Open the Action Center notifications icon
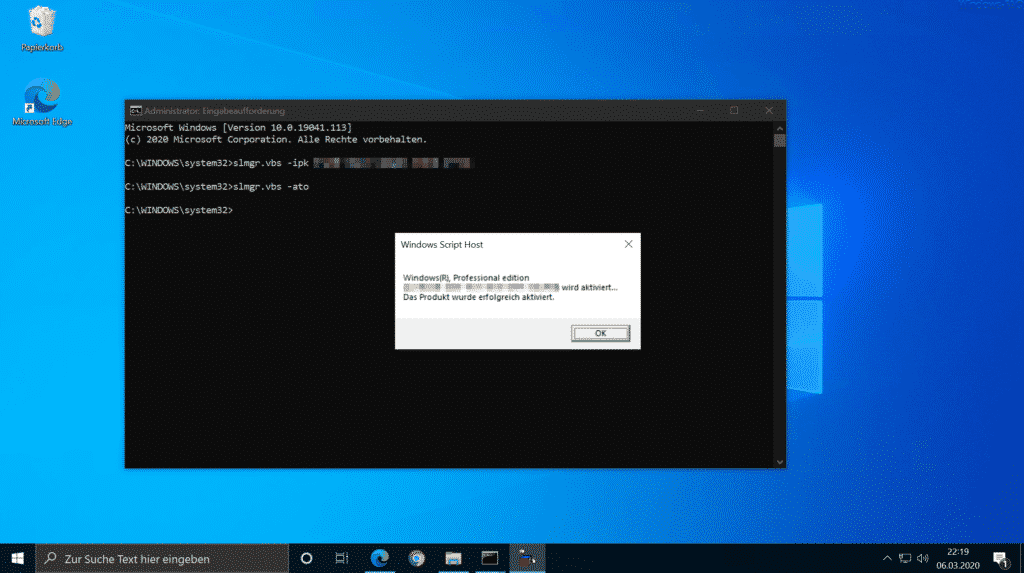The image size is (1024, 573). click(x=1000, y=559)
